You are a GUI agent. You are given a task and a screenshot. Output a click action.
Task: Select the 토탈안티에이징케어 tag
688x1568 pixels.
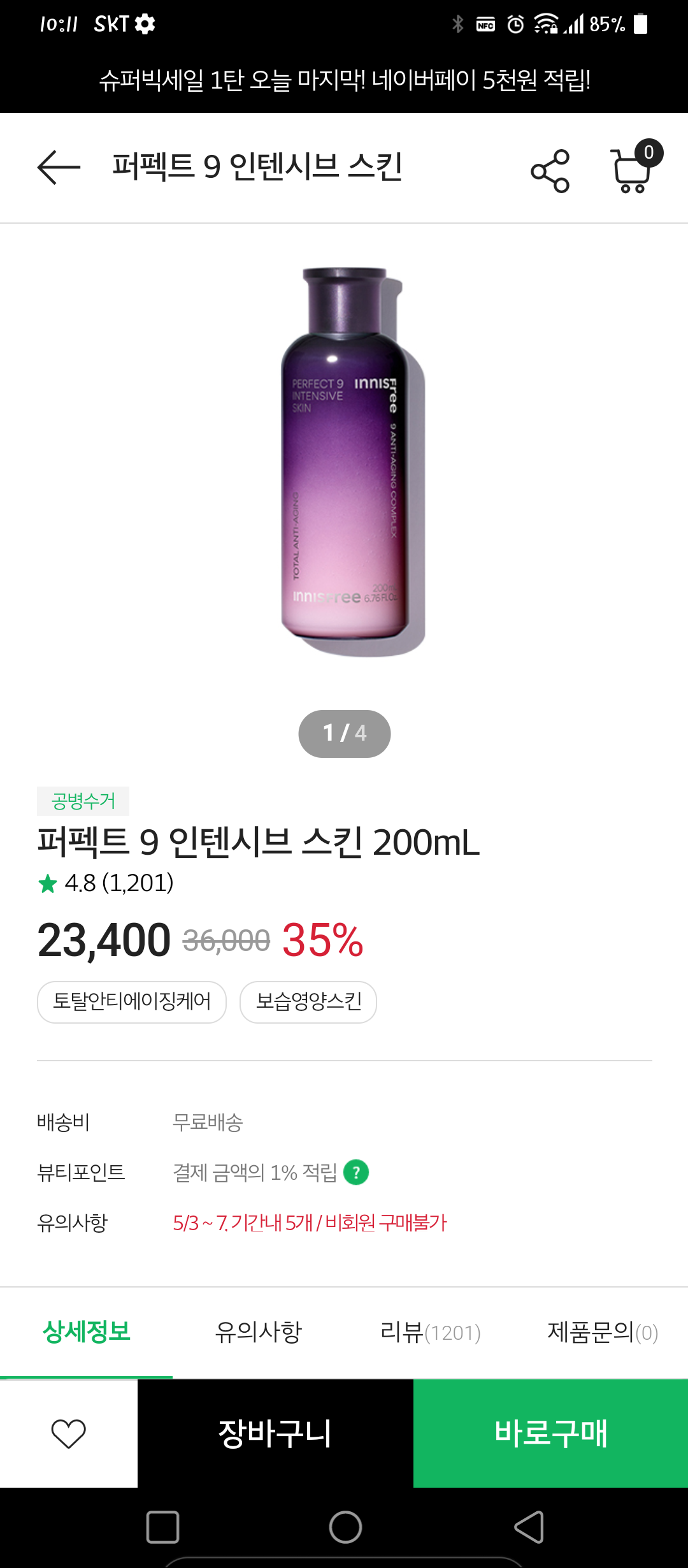pyautogui.click(x=132, y=1002)
